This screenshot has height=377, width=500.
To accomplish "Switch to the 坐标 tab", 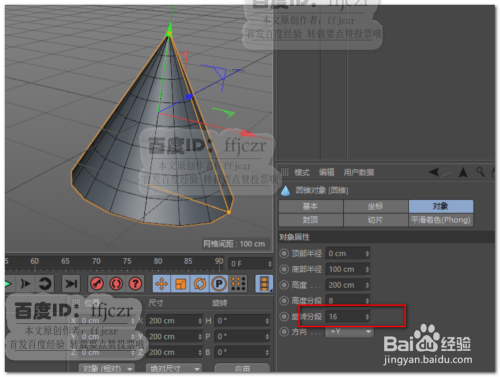I will (376, 206).
